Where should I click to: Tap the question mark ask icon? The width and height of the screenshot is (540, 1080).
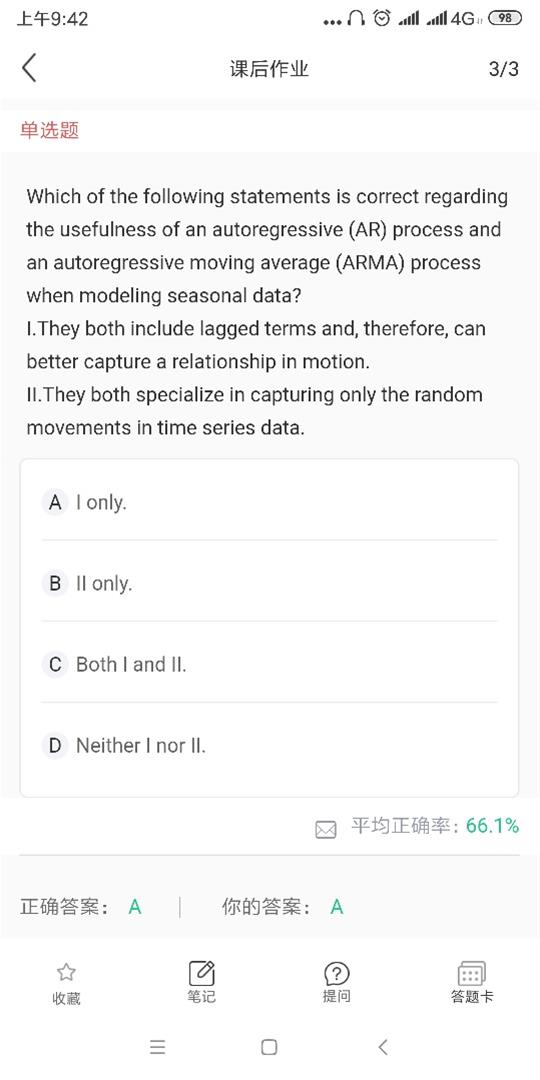click(337, 973)
